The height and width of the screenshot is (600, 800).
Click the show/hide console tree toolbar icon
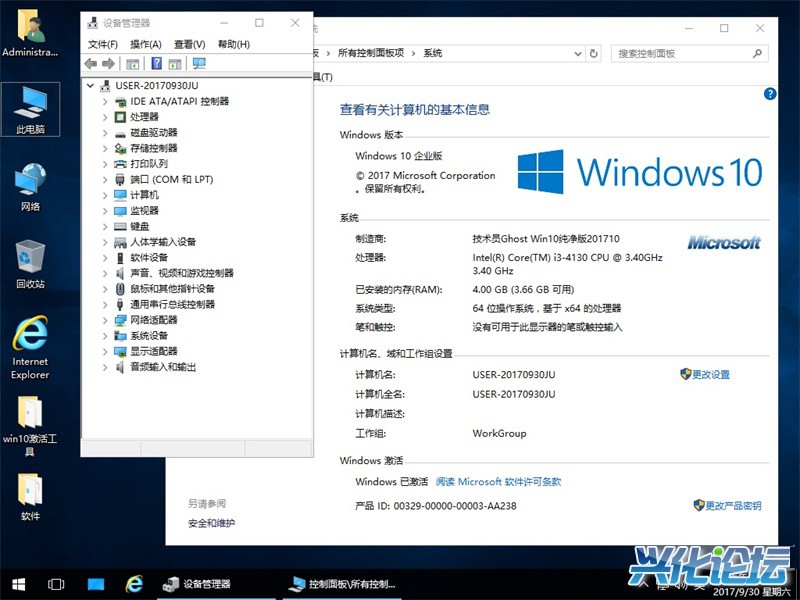[133, 64]
